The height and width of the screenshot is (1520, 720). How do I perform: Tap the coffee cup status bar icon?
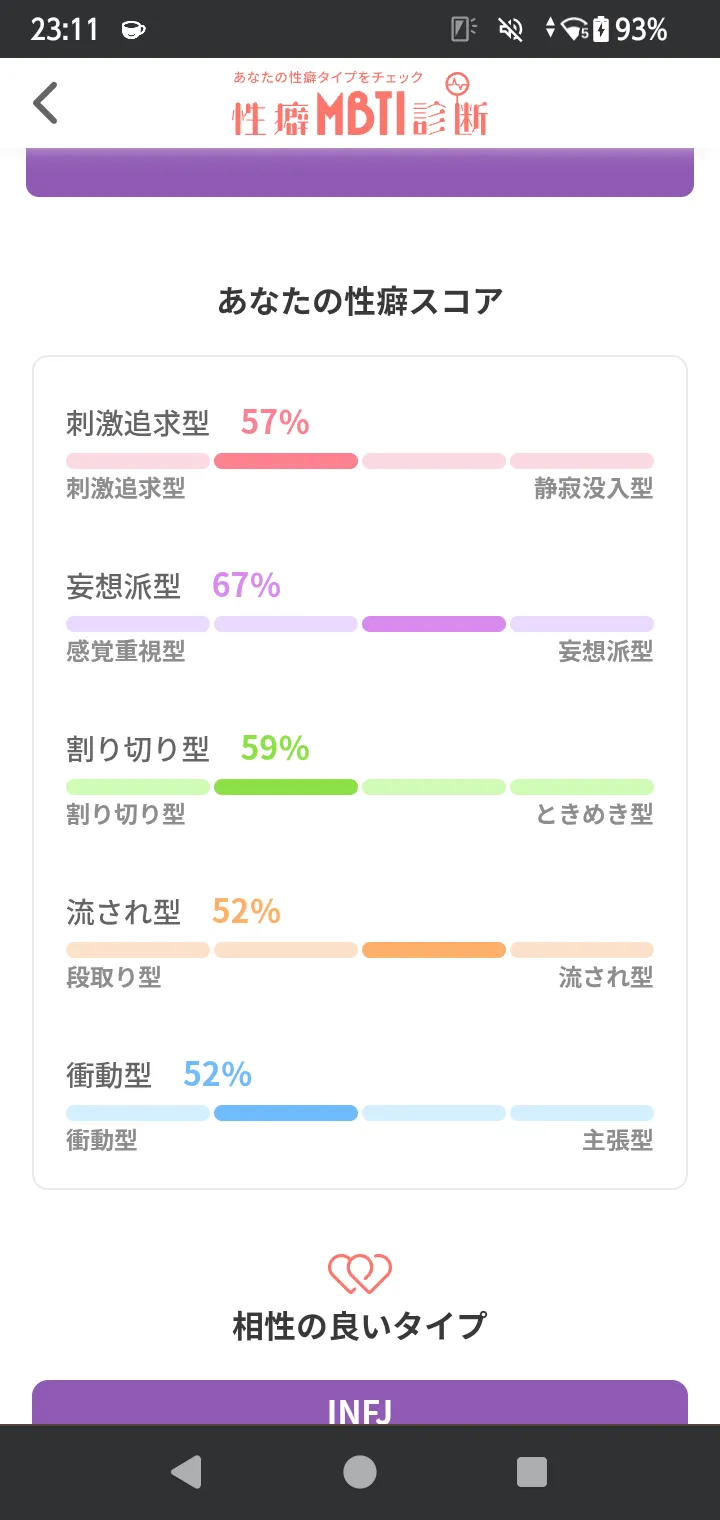pos(132,30)
